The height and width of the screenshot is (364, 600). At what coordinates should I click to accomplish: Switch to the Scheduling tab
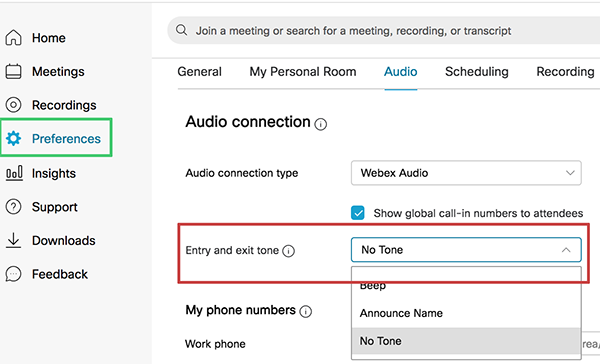coord(477,72)
